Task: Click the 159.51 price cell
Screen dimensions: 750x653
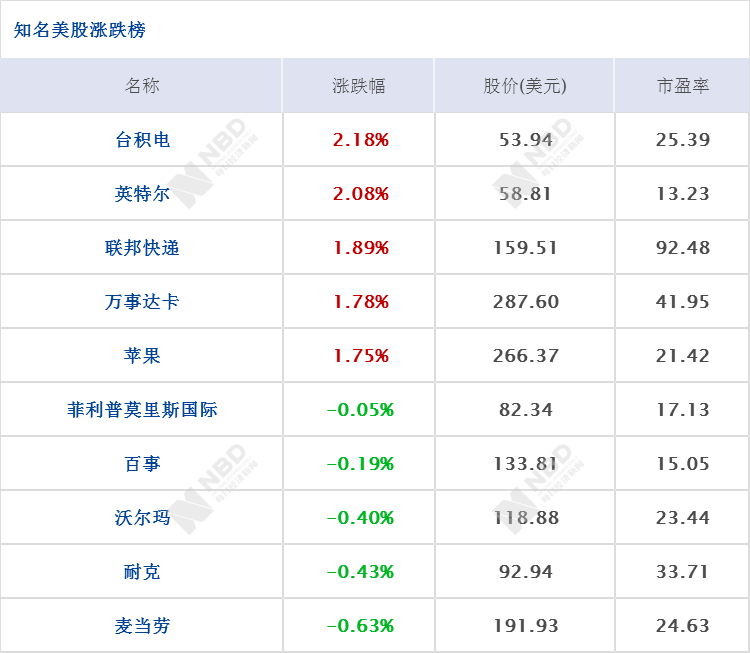Action: 526,248
